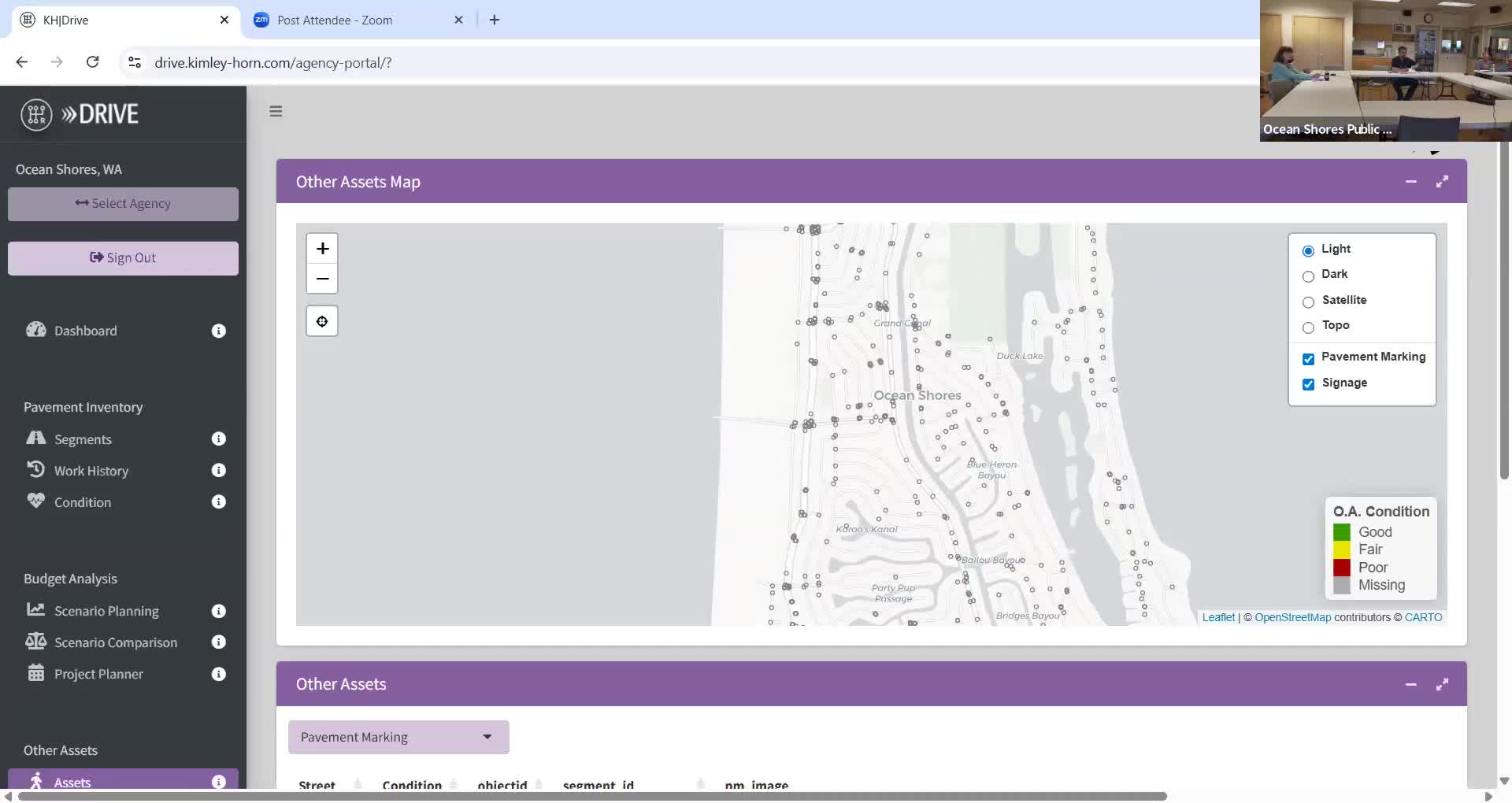Open the OpenStreetMap attribution link
The width and height of the screenshot is (1512, 803).
1292,617
